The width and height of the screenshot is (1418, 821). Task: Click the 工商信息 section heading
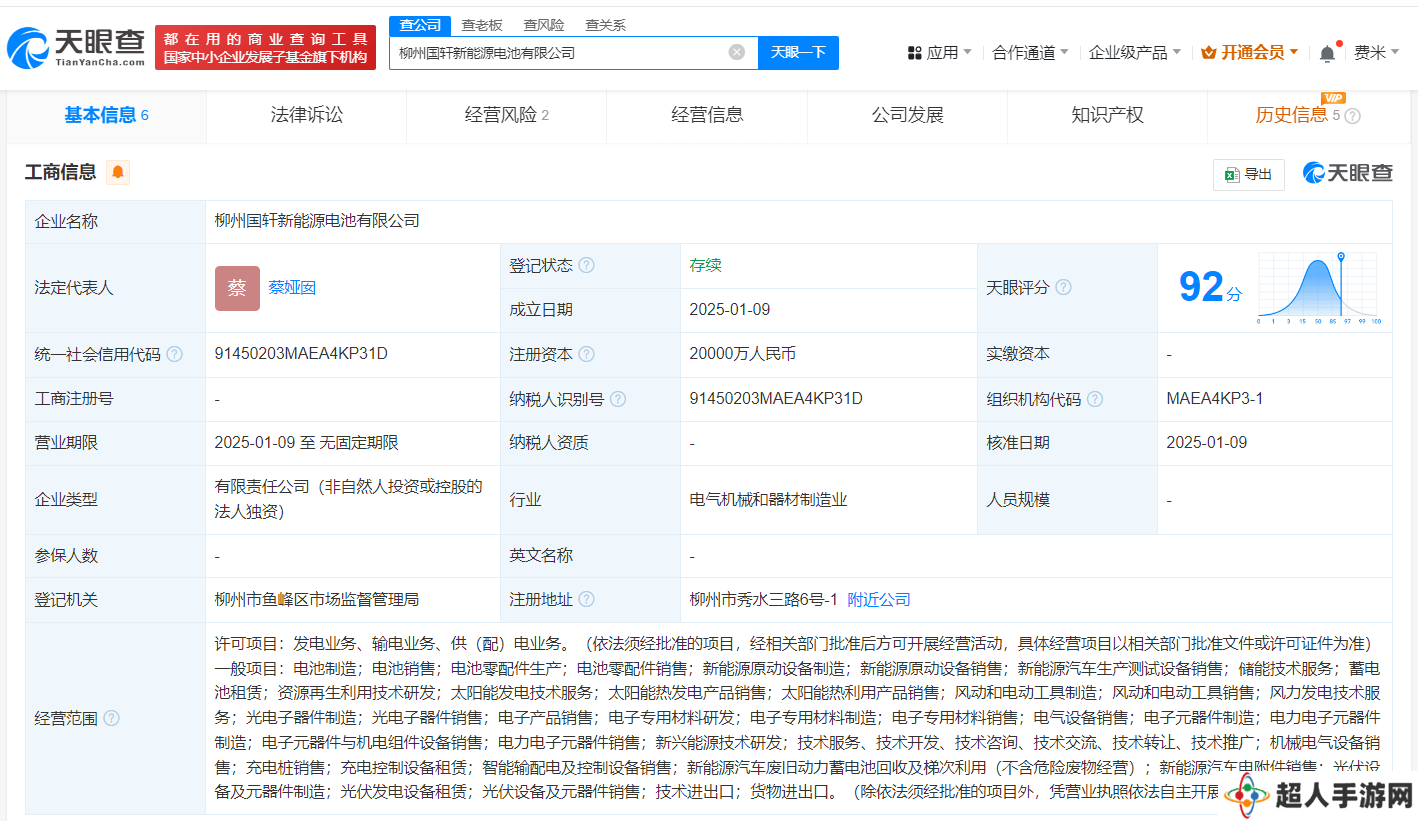[x=60, y=172]
